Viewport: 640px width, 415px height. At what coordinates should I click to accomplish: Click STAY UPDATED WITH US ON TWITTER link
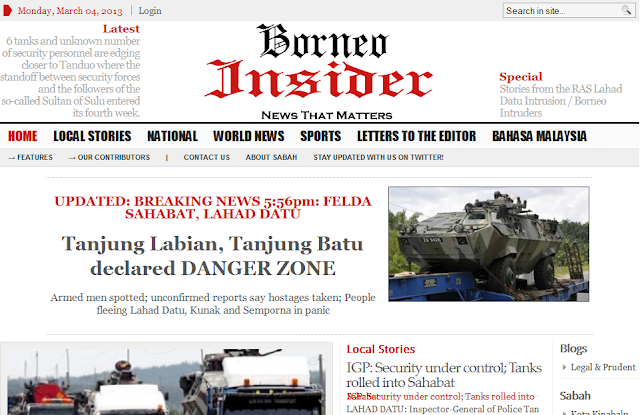coord(378,157)
